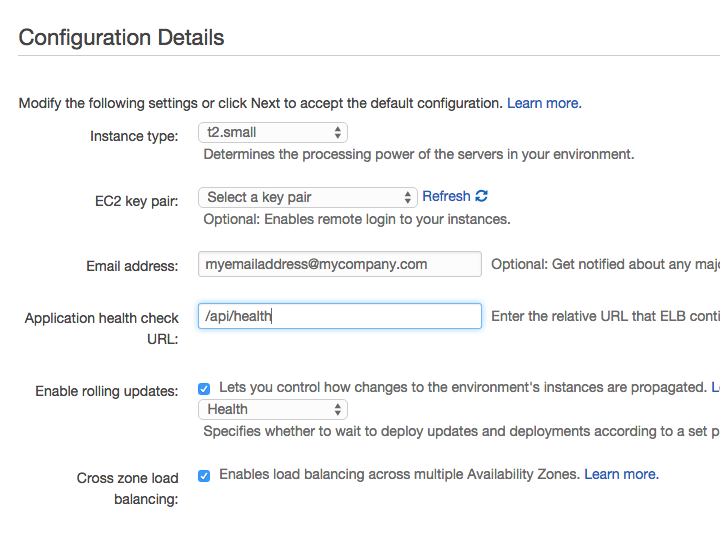Click the Instance type stepper arrows icon
The width and height of the screenshot is (720, 534).
coord(338,133)
